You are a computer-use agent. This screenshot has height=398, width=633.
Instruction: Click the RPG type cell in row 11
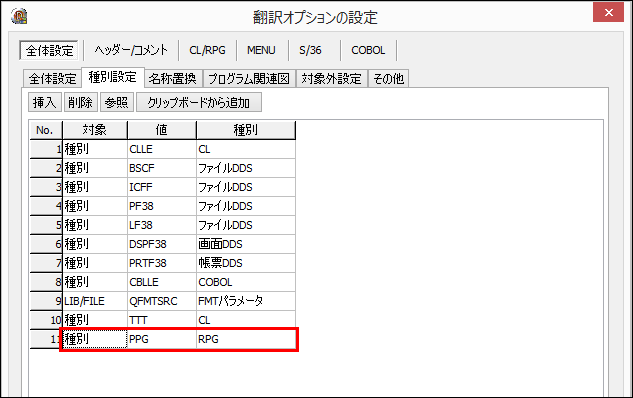click(246, 339)
